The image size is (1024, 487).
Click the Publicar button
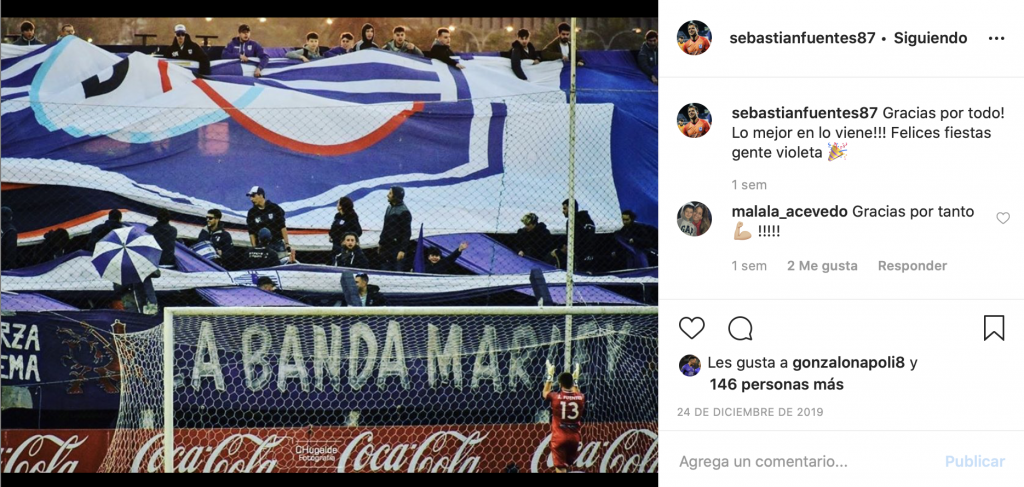tap(974, 462)
